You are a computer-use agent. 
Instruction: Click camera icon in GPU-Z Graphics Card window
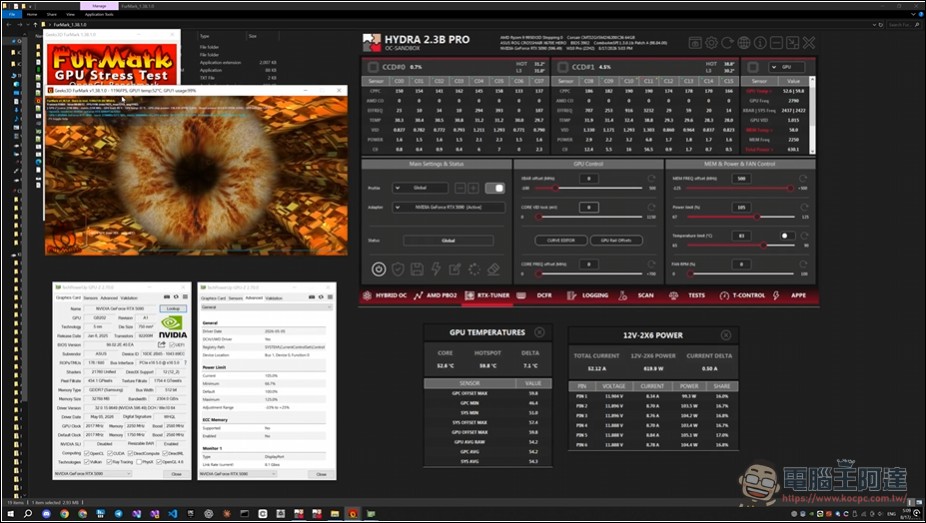(x=167, y=296)
